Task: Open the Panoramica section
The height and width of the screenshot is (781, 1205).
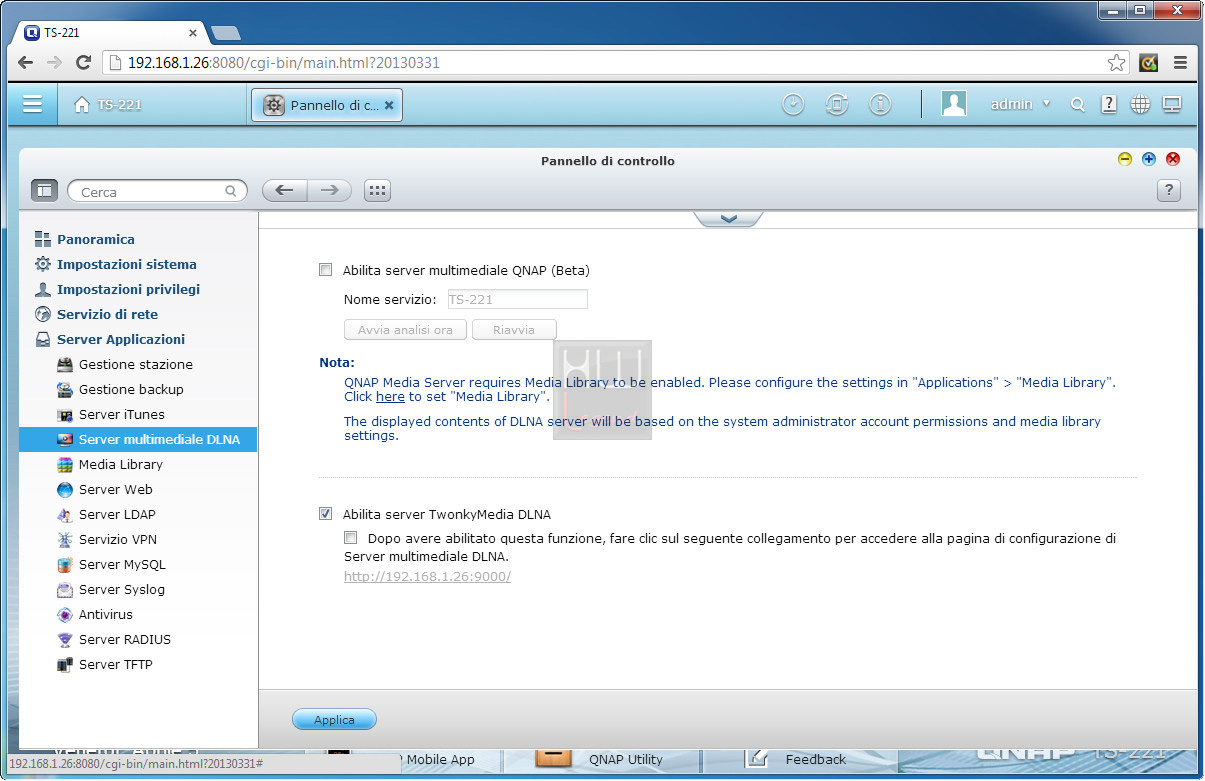Action: point(96,239)
